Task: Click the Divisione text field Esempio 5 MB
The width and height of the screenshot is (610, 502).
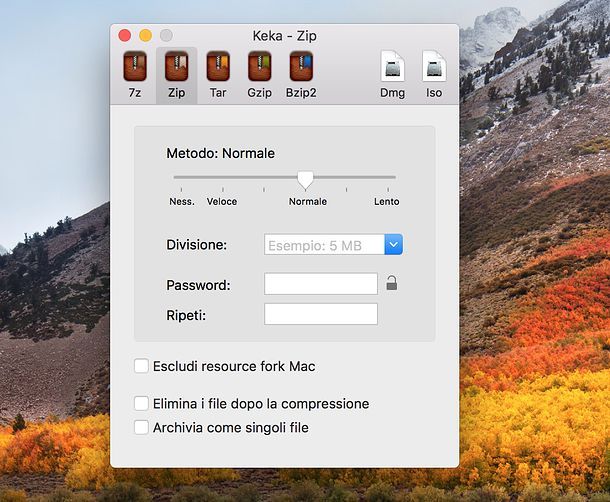Action: [x=324, y=244]
